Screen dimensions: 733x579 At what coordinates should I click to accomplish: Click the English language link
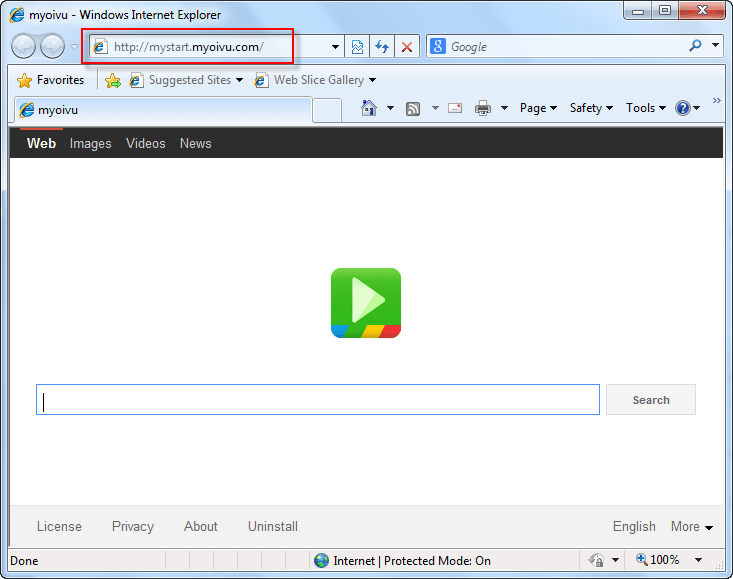tap(634, 526)
